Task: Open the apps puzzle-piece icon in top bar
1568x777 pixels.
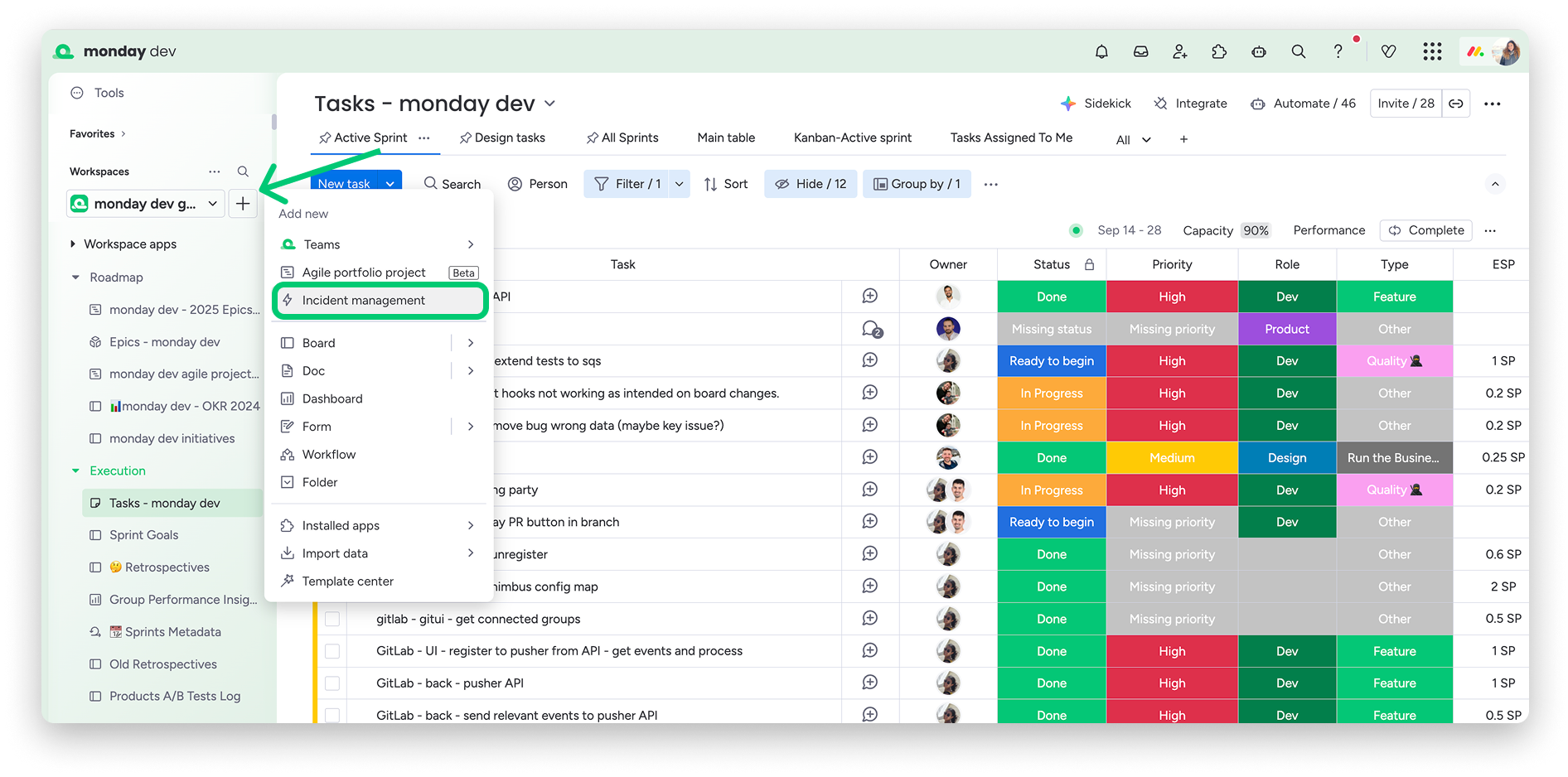Action: pos(1219,51)
